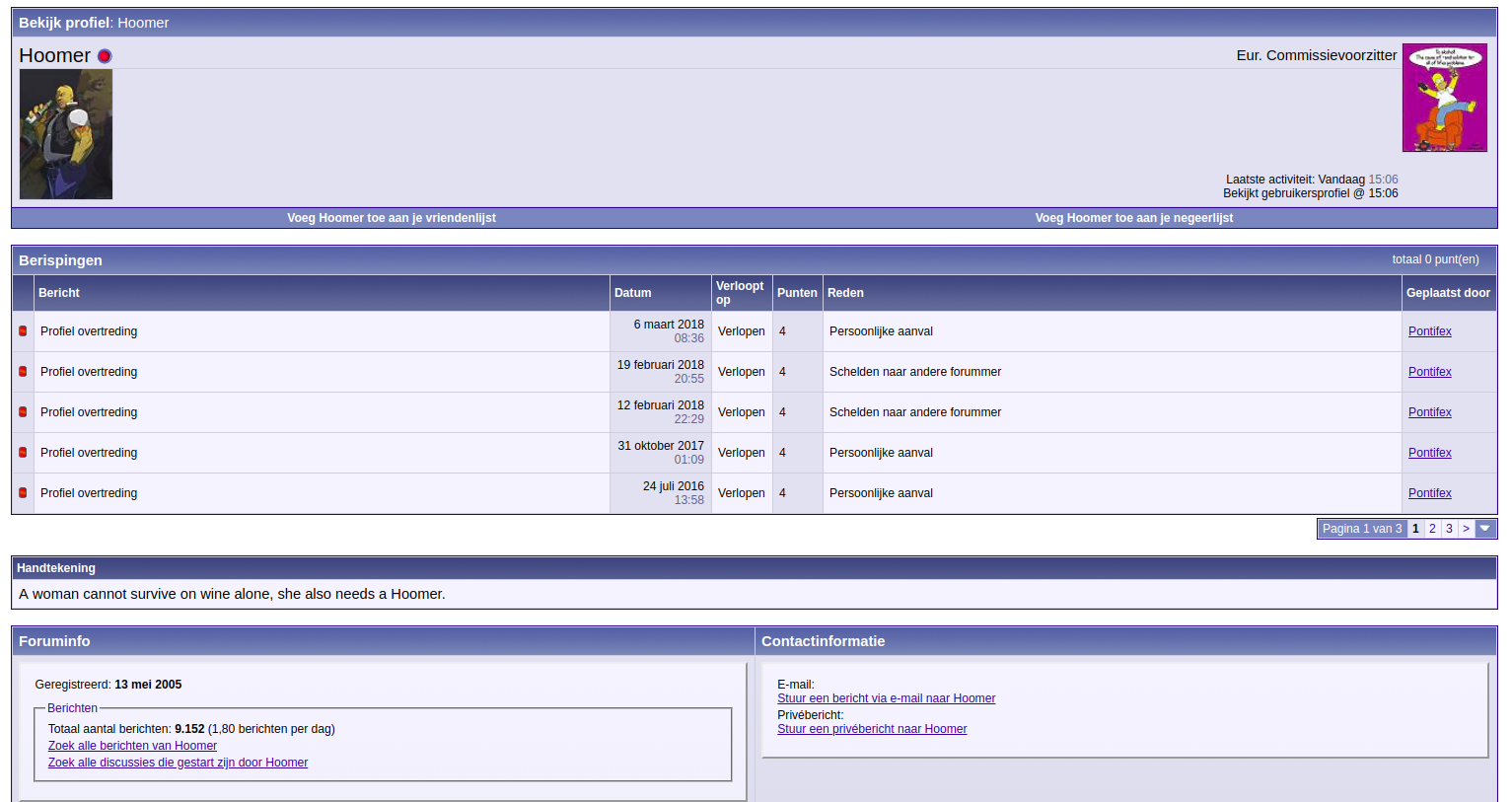Click red infraction icon for 12 februari 2018
1512x802 pixels.
(23, 412)
